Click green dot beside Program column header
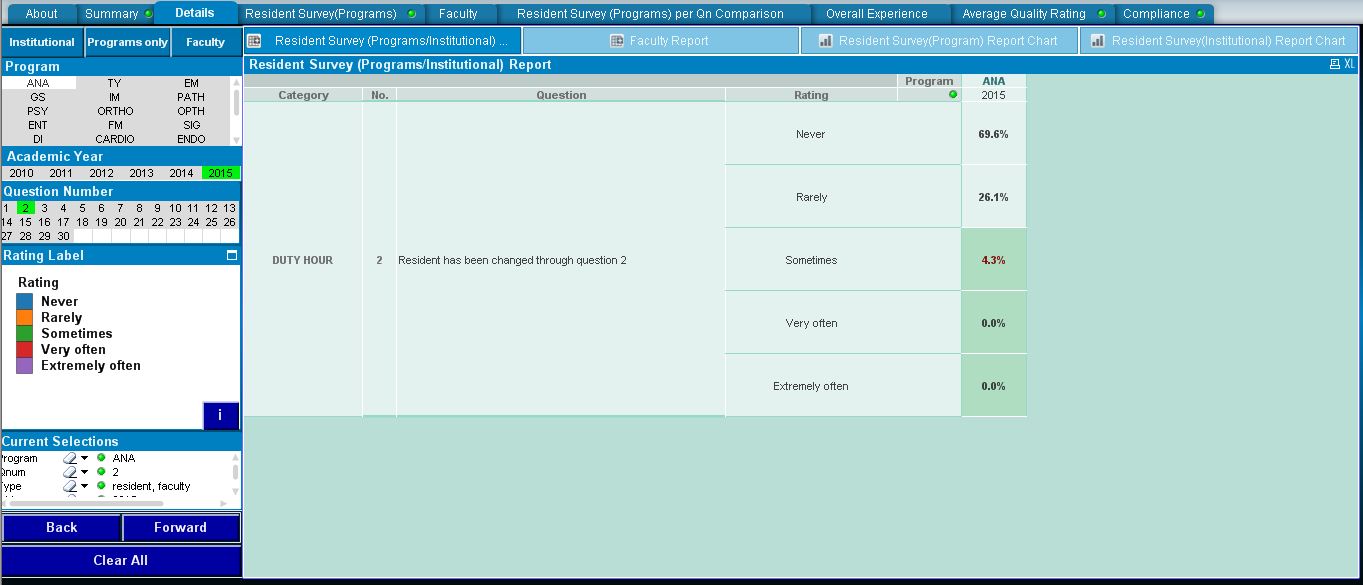Viewport: 1363px width, 585px height. tap(953, 95)
